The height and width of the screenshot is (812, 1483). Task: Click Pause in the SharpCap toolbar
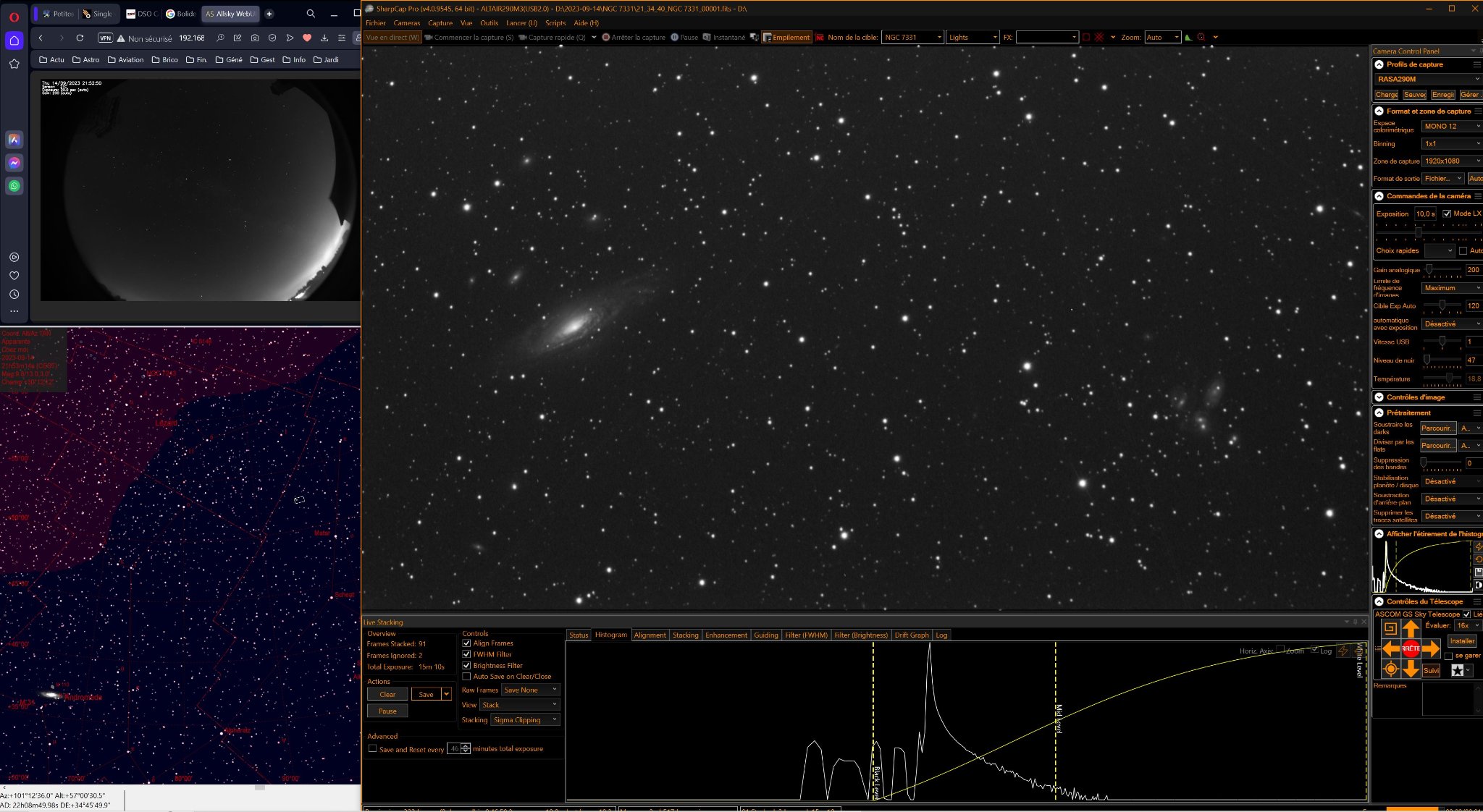(x=684, y=38)
